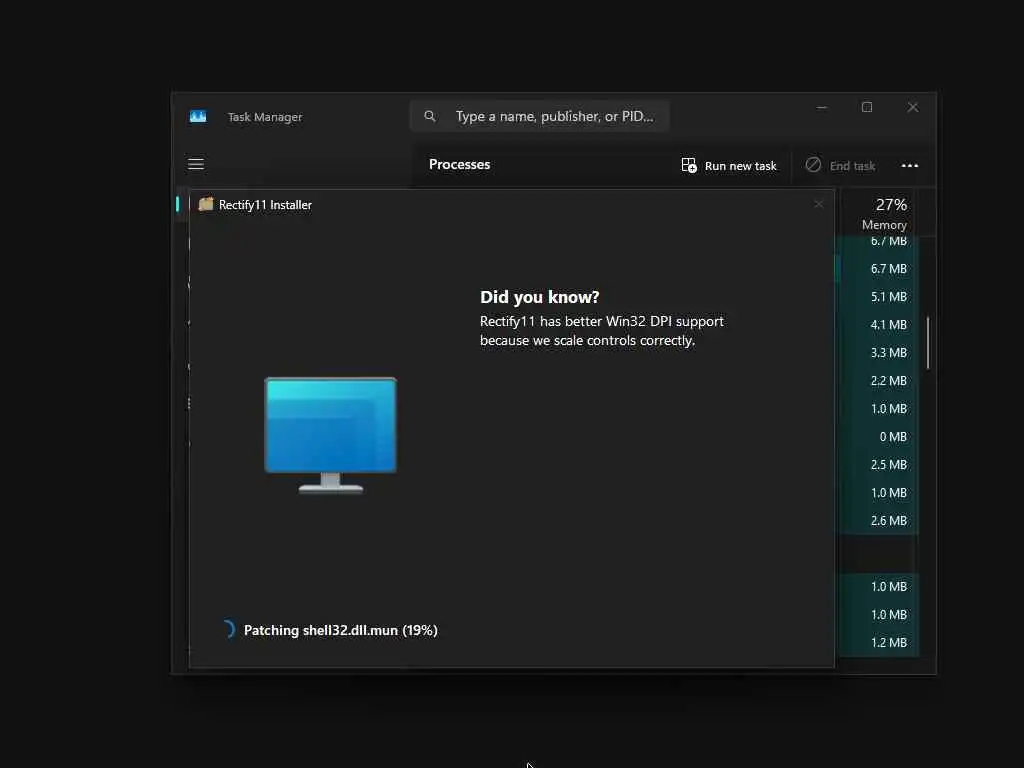Click Run new task button
This screenshot has height=768, width=1024.
(x=729, y=166)
